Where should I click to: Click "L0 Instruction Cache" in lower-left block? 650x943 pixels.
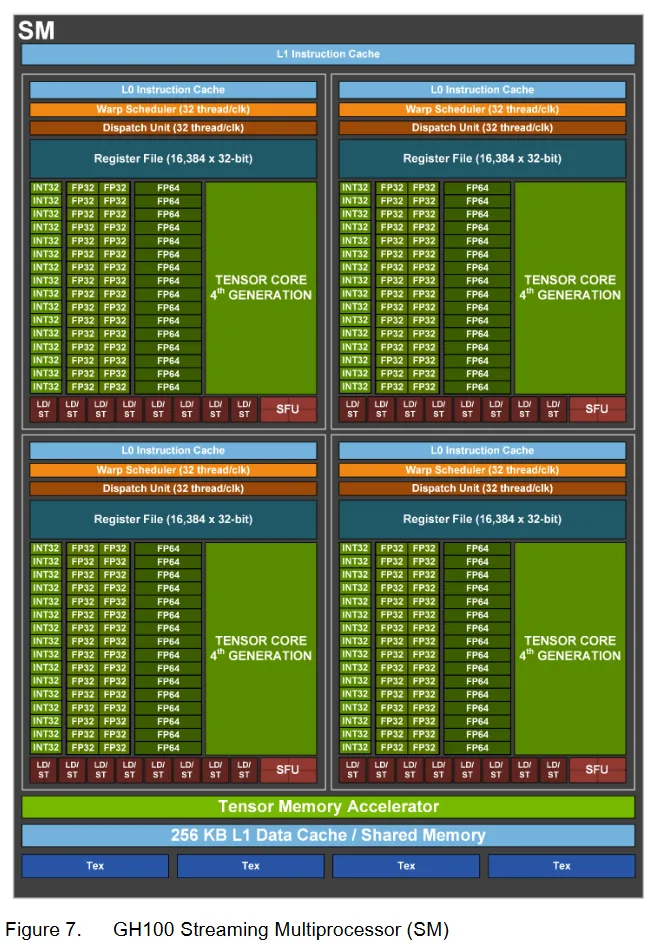pyautogui.click(x=173, y=450)
